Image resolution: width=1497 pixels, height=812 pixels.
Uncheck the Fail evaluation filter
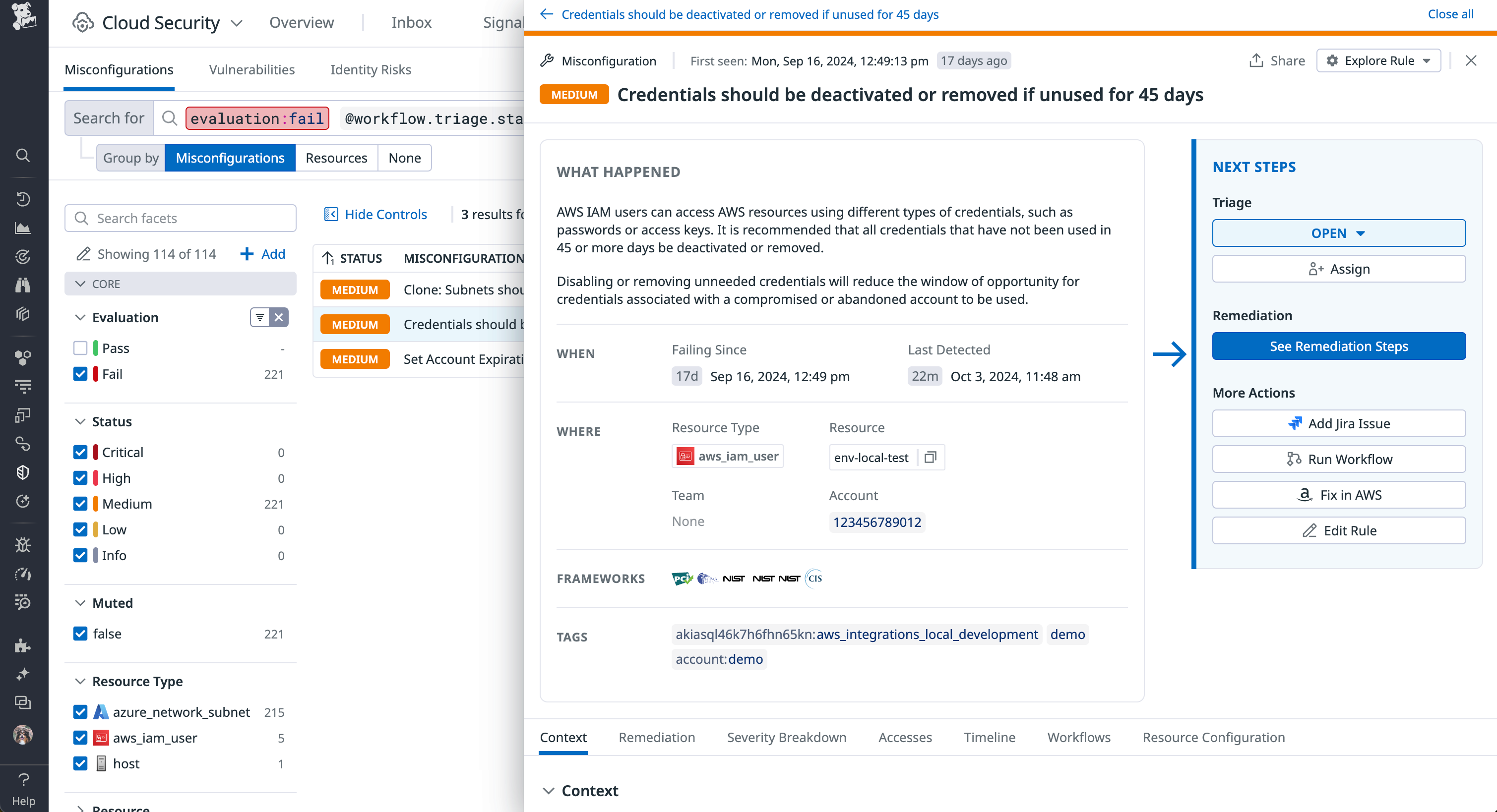[80, 373]
